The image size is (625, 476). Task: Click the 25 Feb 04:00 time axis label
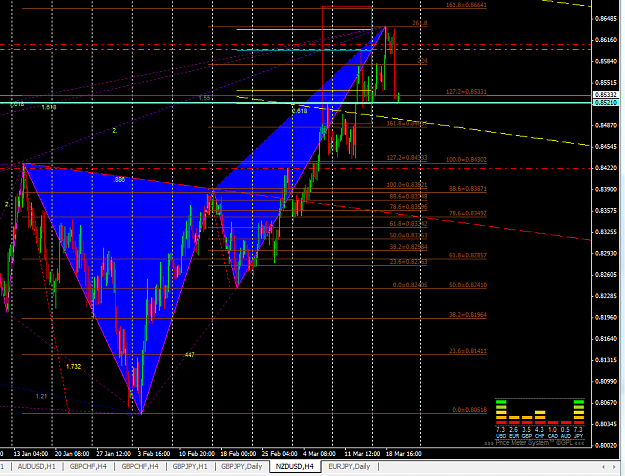(x=279, y=454)
